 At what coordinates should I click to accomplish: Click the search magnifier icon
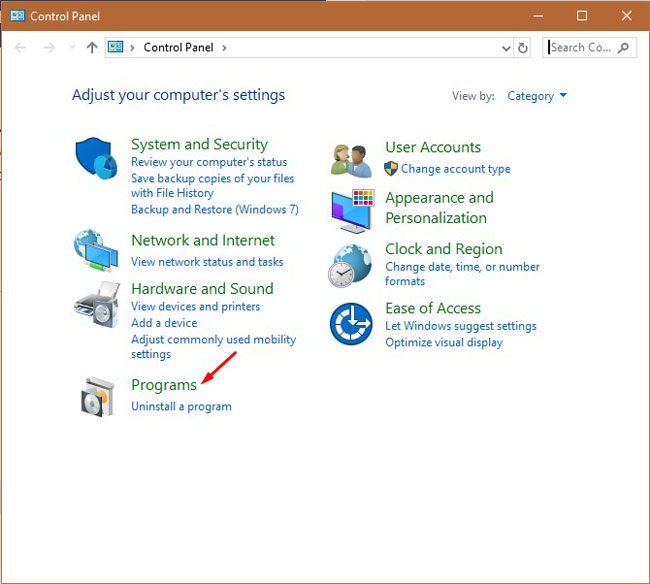click(x=623, y=48)
